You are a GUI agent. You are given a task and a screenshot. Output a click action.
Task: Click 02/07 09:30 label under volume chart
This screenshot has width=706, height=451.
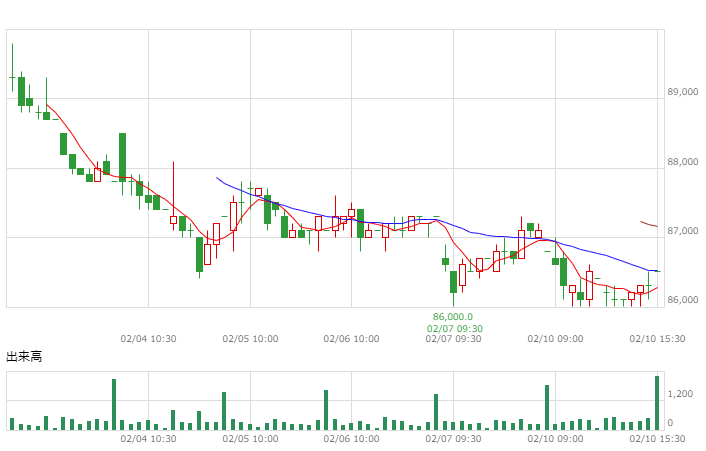(x=453, y=439)
